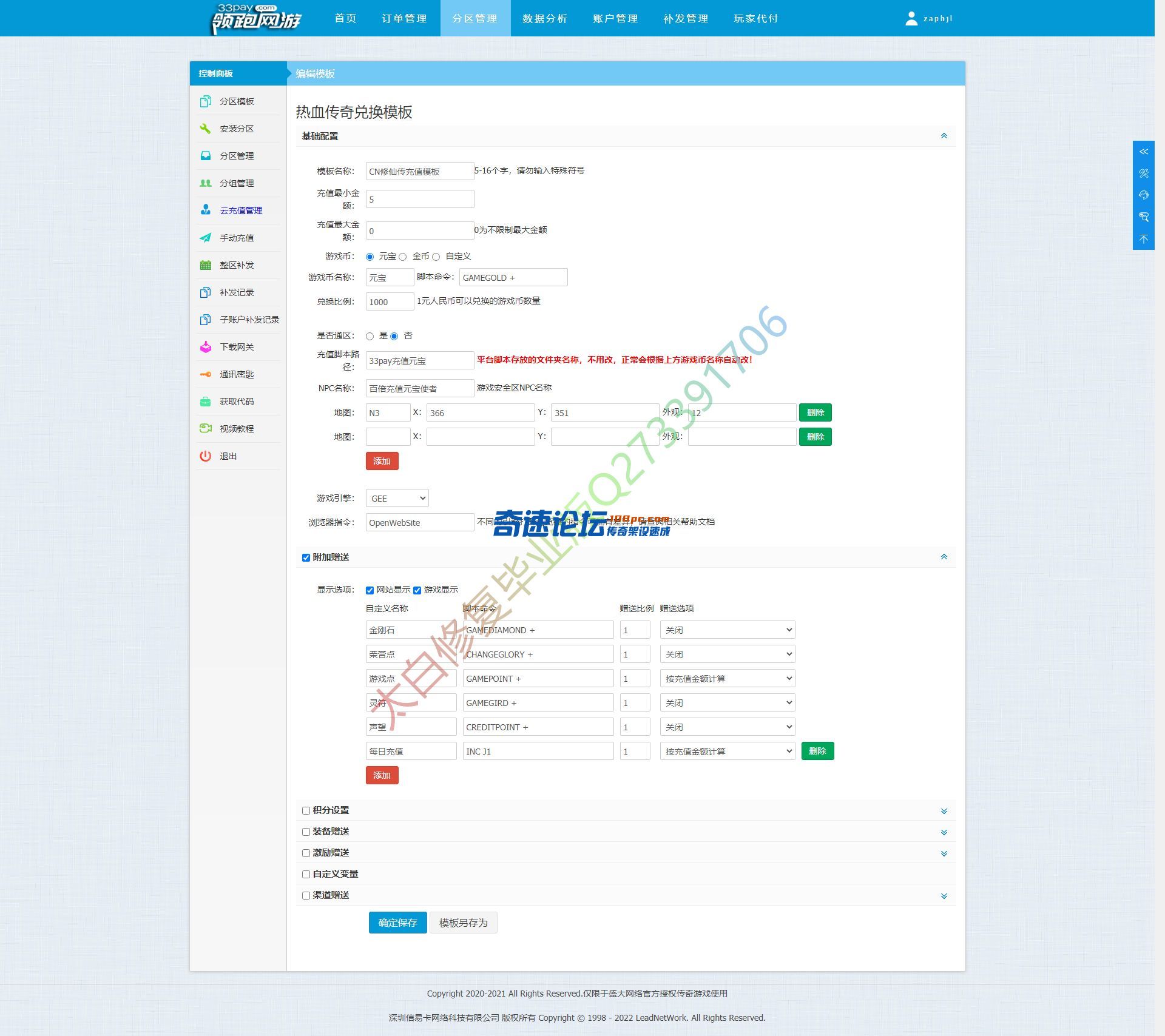This screenshot has height=1036, width=1165.
Task: Open 分区管理 in top navigation
Action: 475,18
